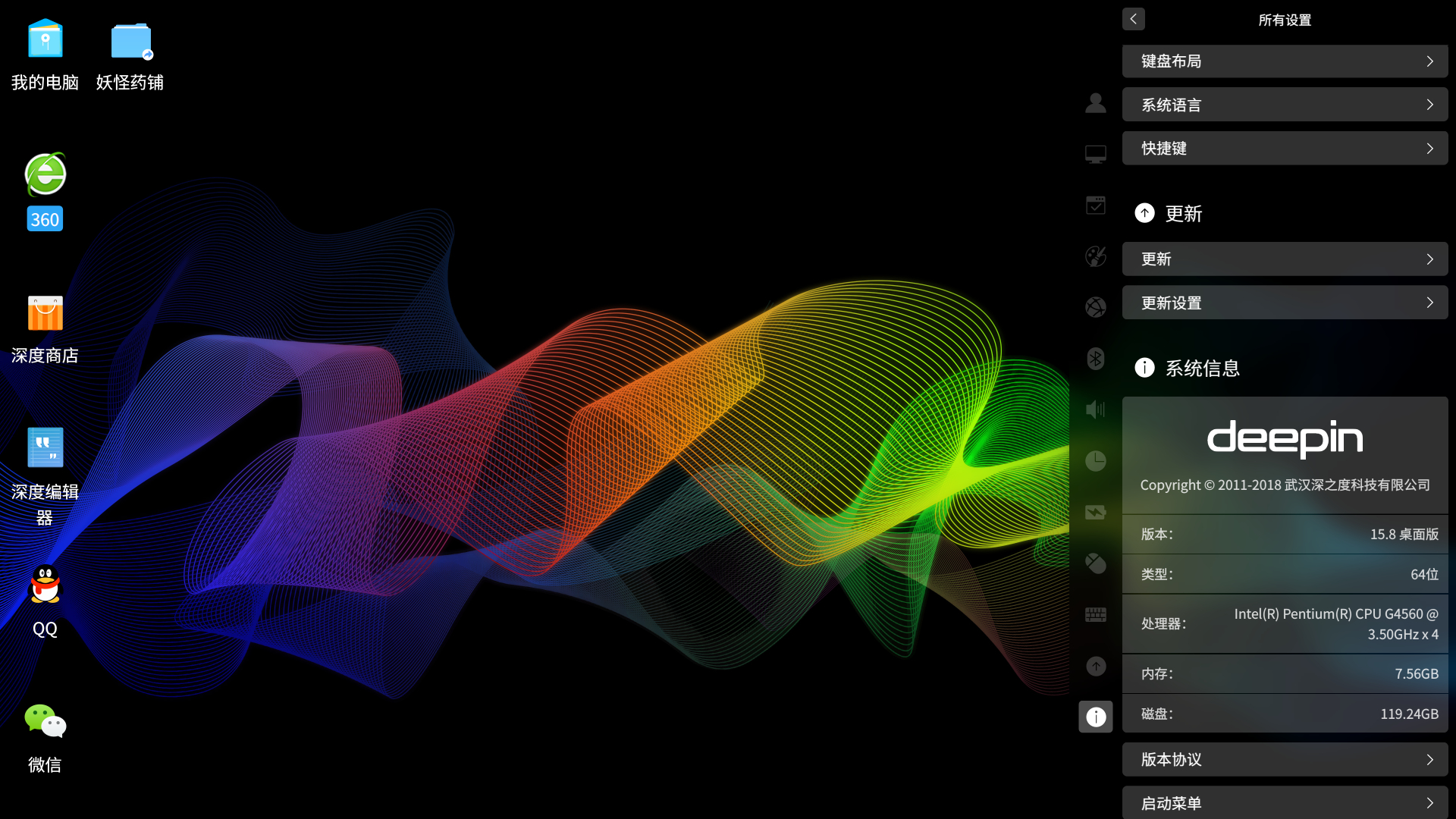Open Network globe icon in sidebar
This screenshot has width=1456, height=819.
1095,307
